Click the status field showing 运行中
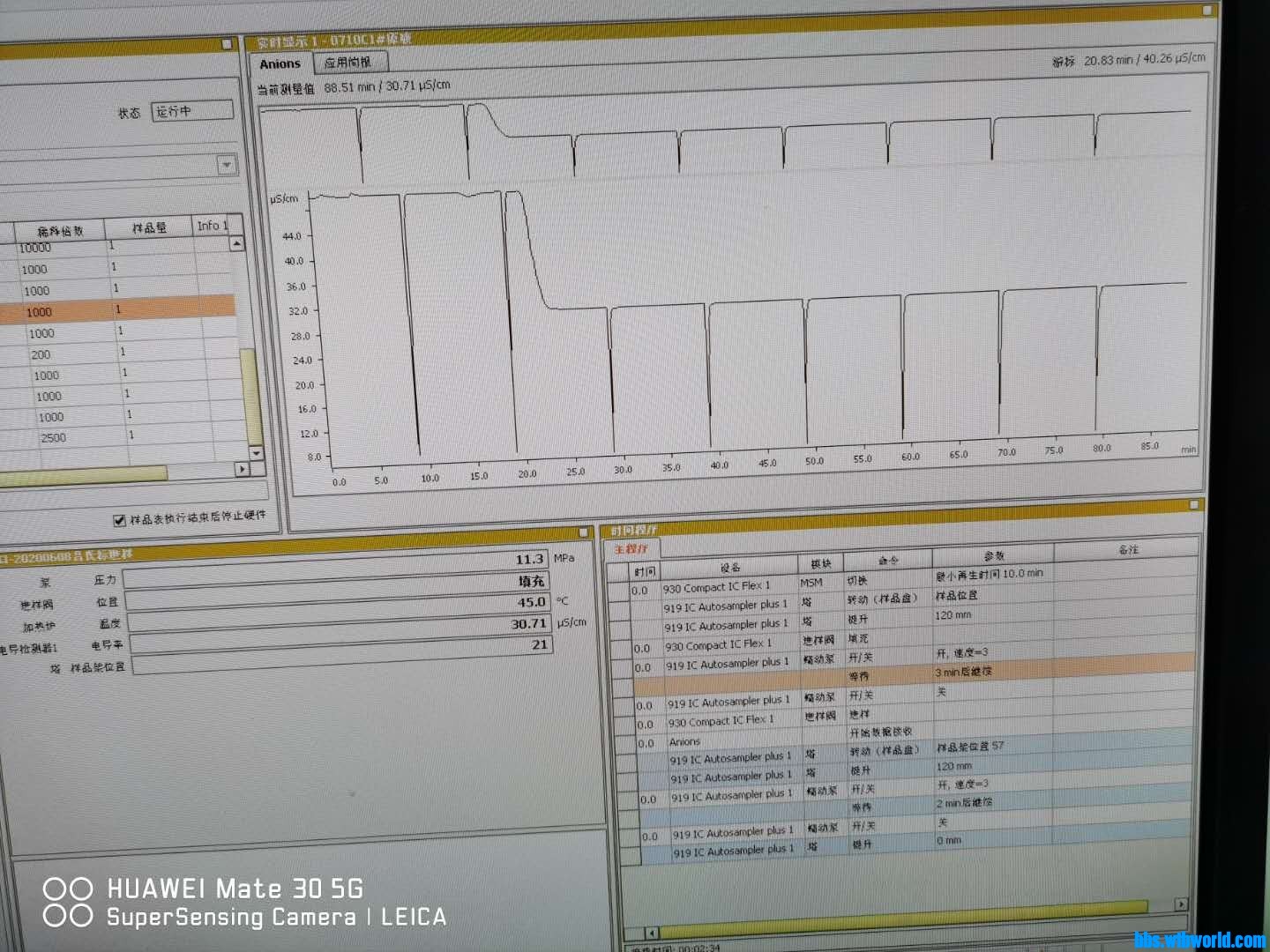The height and width of the screenshot is (952, 1270). click(x=192, y=111)
